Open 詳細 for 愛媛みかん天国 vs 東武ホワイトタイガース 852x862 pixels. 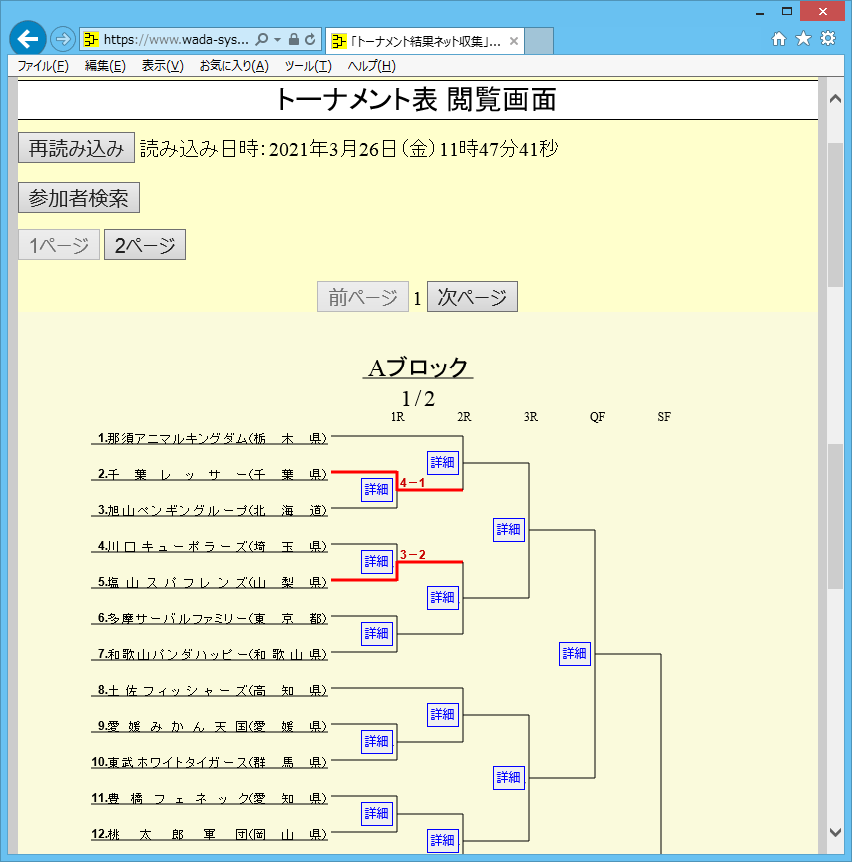(x=377, y=742)
